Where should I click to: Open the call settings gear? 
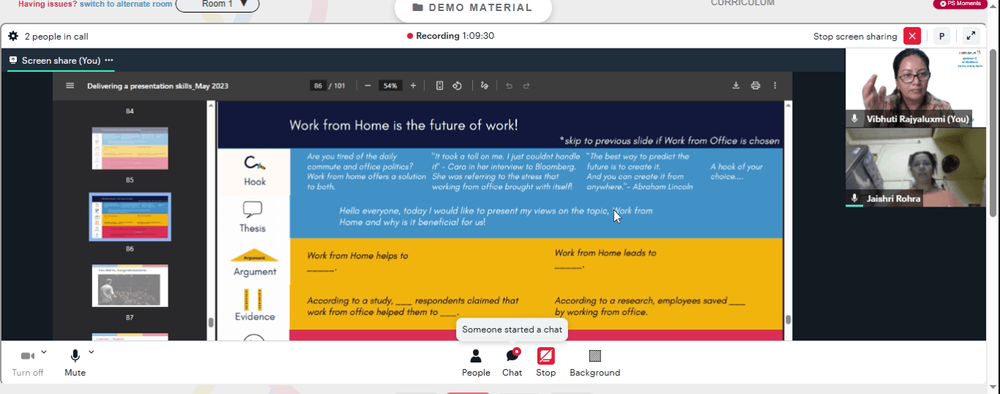[x=13, y=36]
